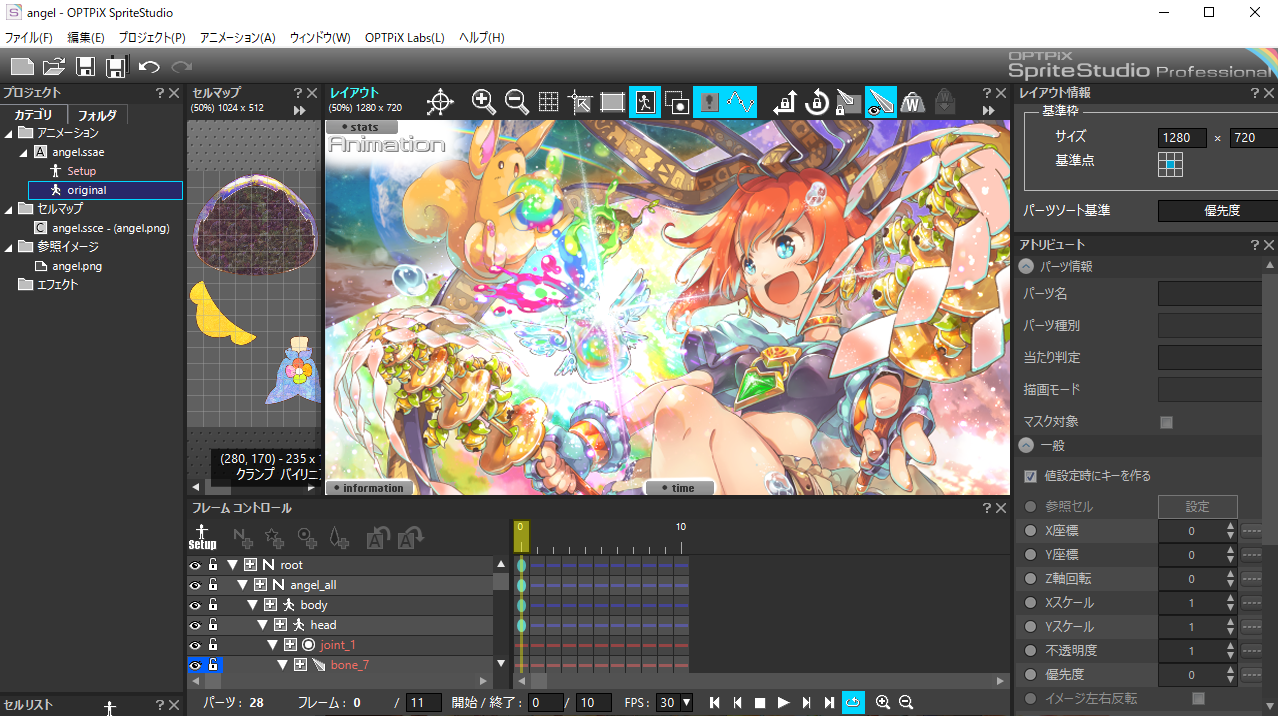Click the stats overlay button in layout
The width and height of the screenshot is (1278, 716).
tap(362, 127)
